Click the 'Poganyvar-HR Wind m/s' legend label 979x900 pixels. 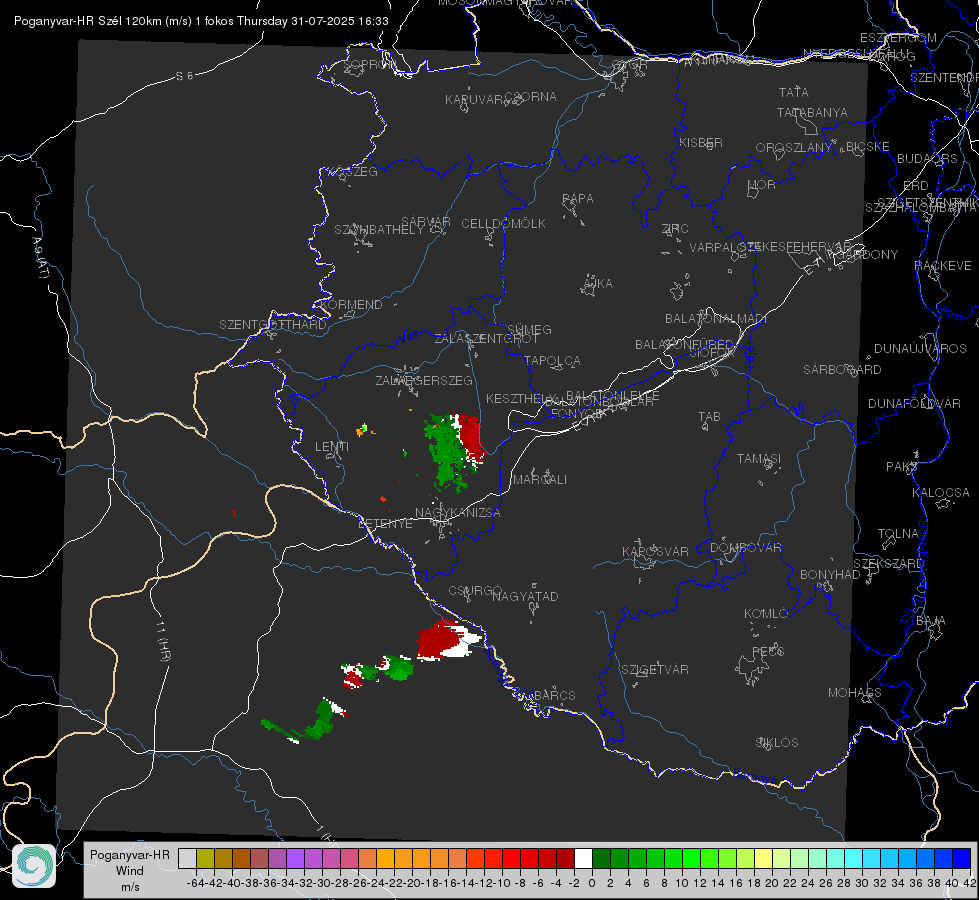coord(129,871)
